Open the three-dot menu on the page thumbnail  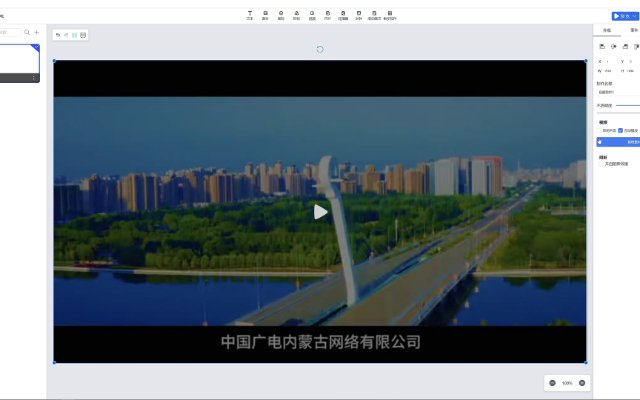tap(33, 78)
